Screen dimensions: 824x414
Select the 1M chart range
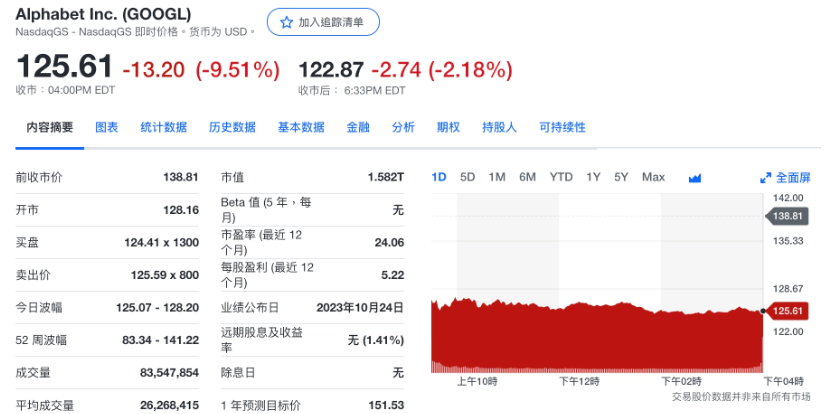pyautogui.click(x=497, y=177)
